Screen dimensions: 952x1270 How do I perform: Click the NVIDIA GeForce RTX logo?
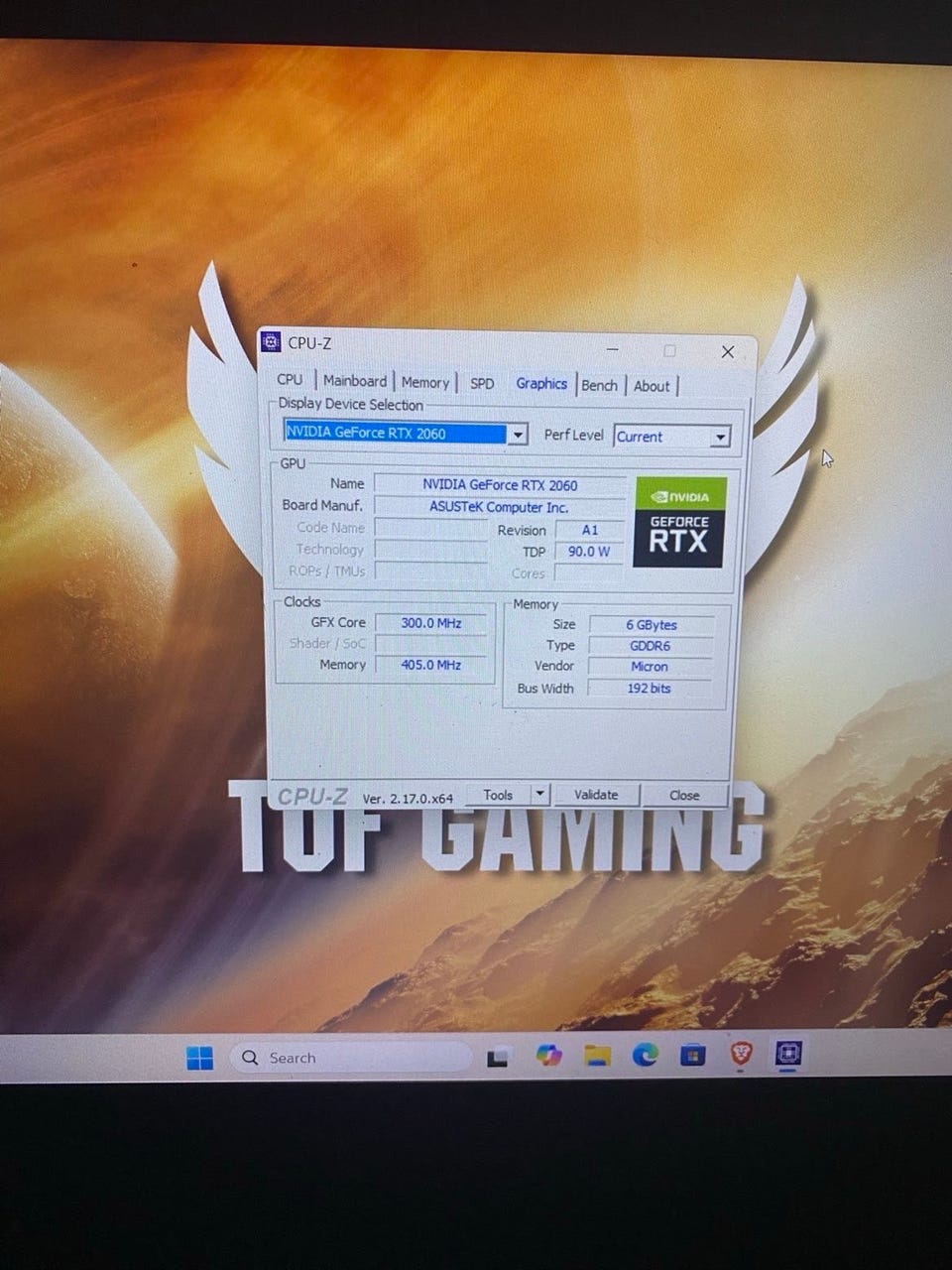pos(680,522)
